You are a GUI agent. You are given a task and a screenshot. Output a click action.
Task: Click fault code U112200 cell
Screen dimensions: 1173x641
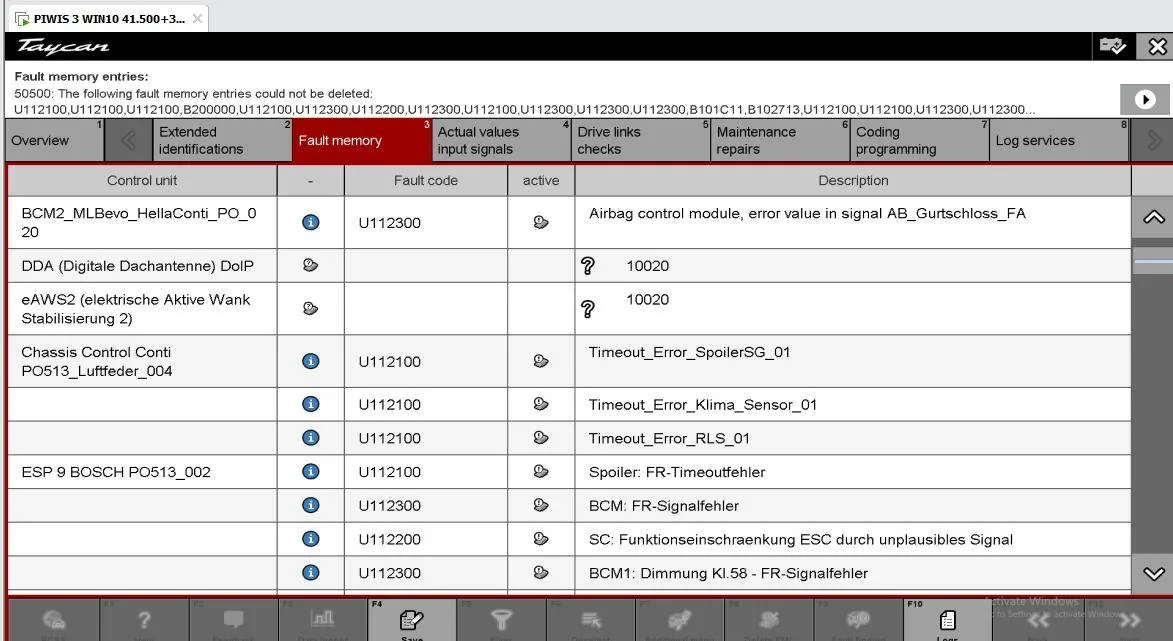[x=426, y=539]
